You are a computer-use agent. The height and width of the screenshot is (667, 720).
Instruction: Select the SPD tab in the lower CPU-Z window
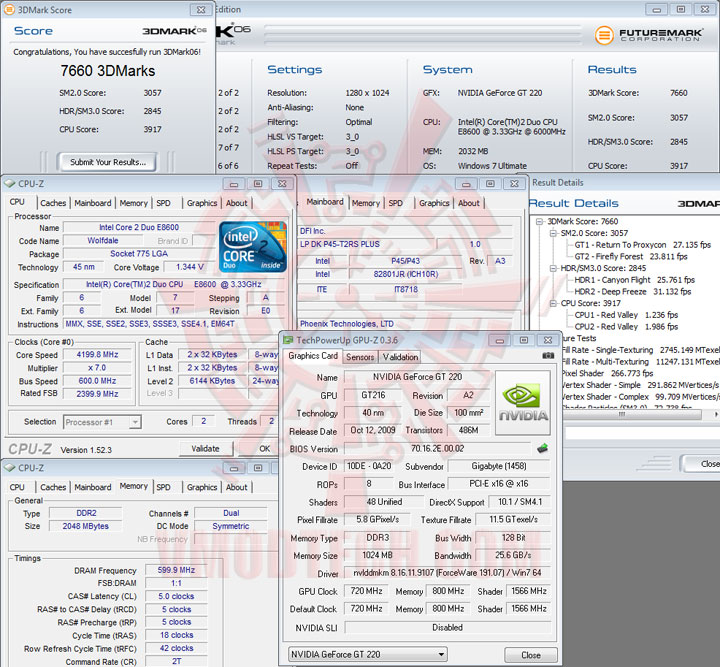pyautogui.click(x=163, y=487)
